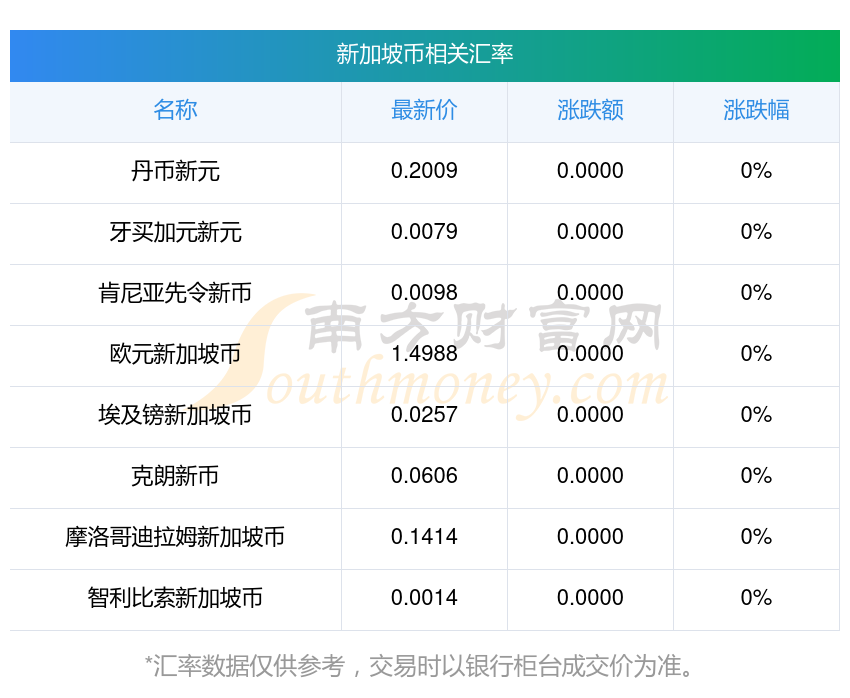
Task: Select the latest price value 0.0257
Action: 424,415
